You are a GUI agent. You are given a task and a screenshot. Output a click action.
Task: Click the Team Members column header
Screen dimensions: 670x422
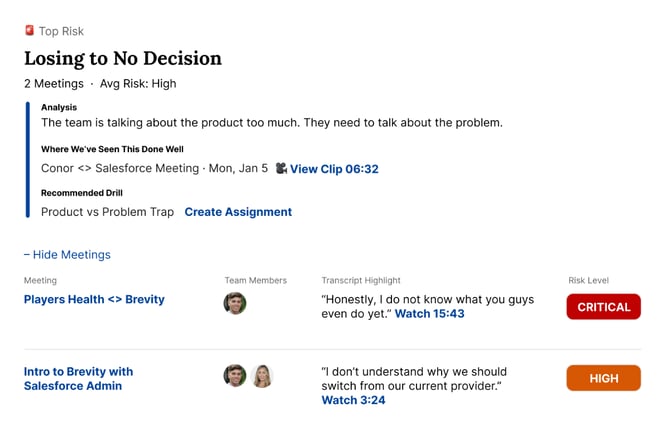(x=255, y=281)
